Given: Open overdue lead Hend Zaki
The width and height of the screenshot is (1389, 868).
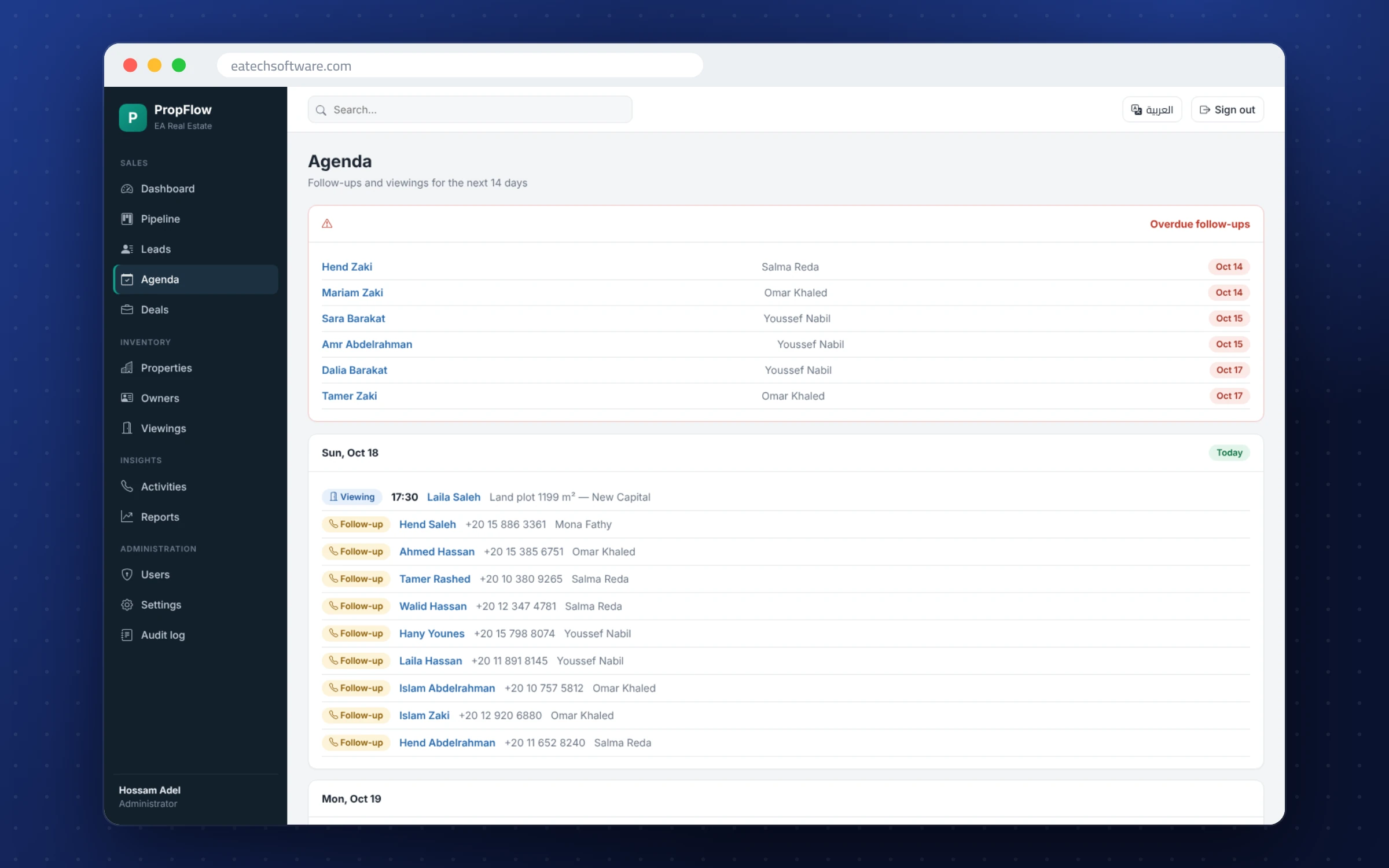Looking at the screenshot, I should [x=347, y=267].
